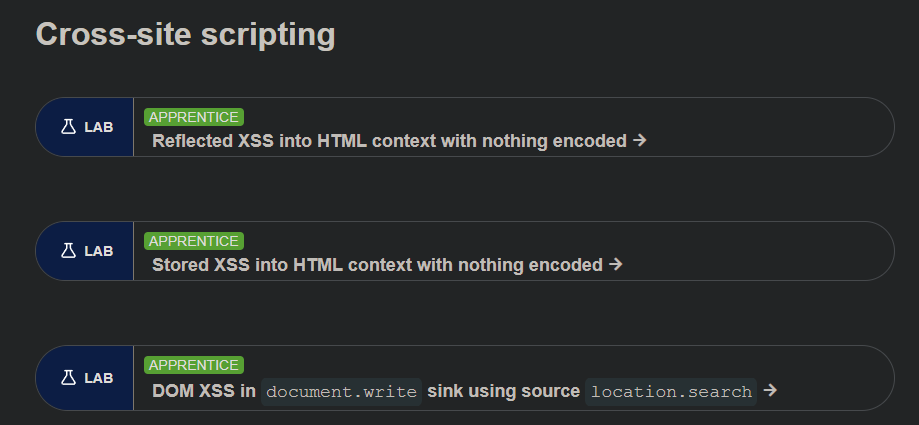Click the location.search code snippet
Image resolution: width=919 pixels, height=425 pixels.
(671, 391)
